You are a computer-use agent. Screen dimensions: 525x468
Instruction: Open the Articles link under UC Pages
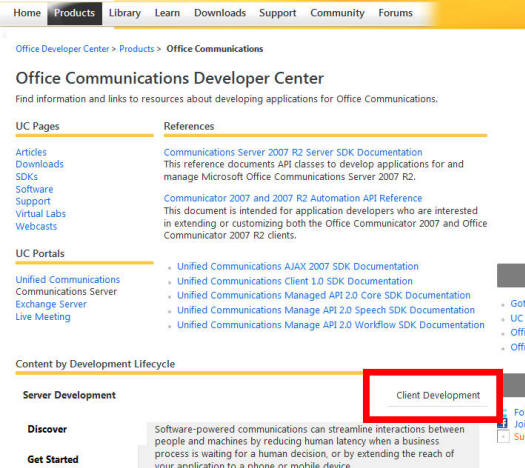coord(31,152)
